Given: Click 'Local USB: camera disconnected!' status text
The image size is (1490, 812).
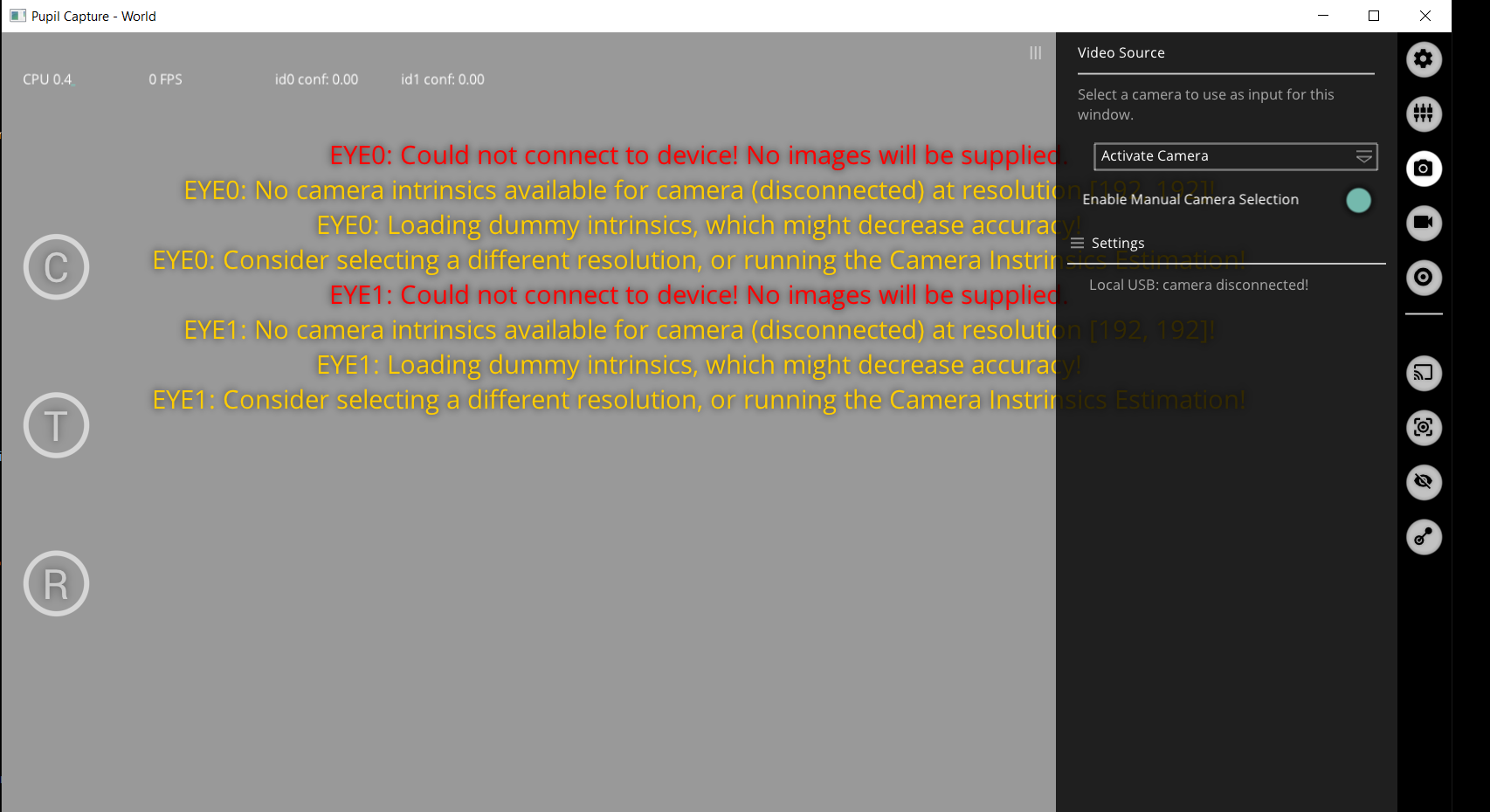Looking at the screenshot, I should (1198, 285).
